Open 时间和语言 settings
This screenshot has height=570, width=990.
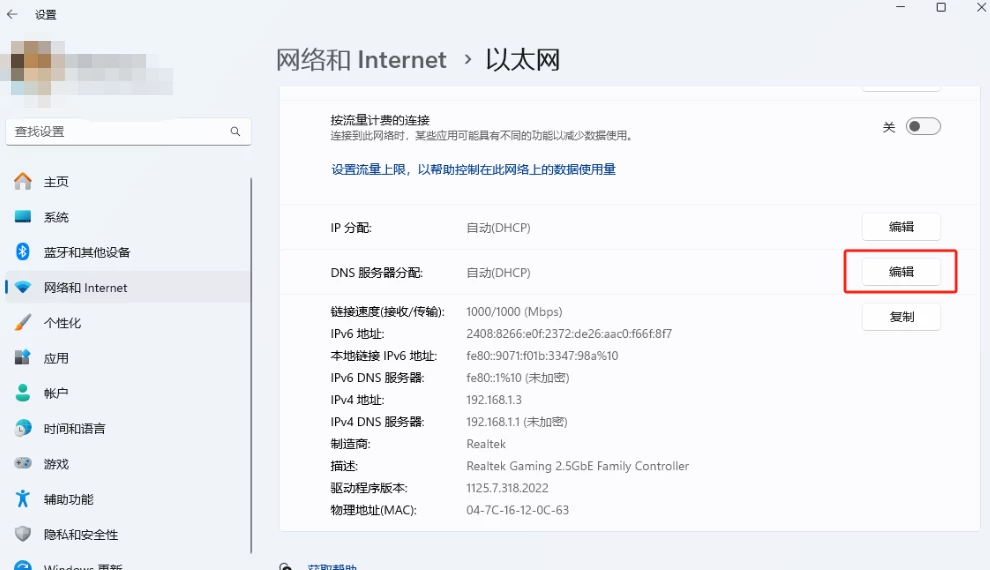point(128,429)
